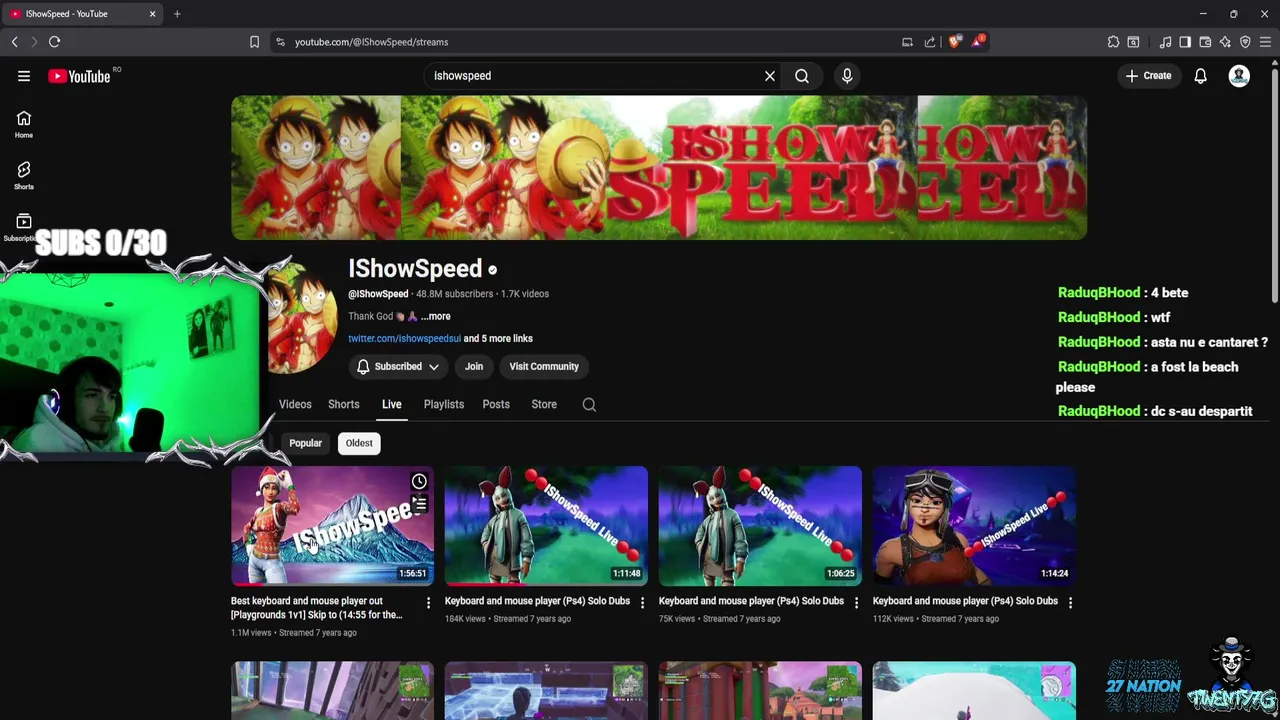The width and height of the screenshot is (1280, 720).
Task: Share this page from the address bar
Action: coord(930,42)
